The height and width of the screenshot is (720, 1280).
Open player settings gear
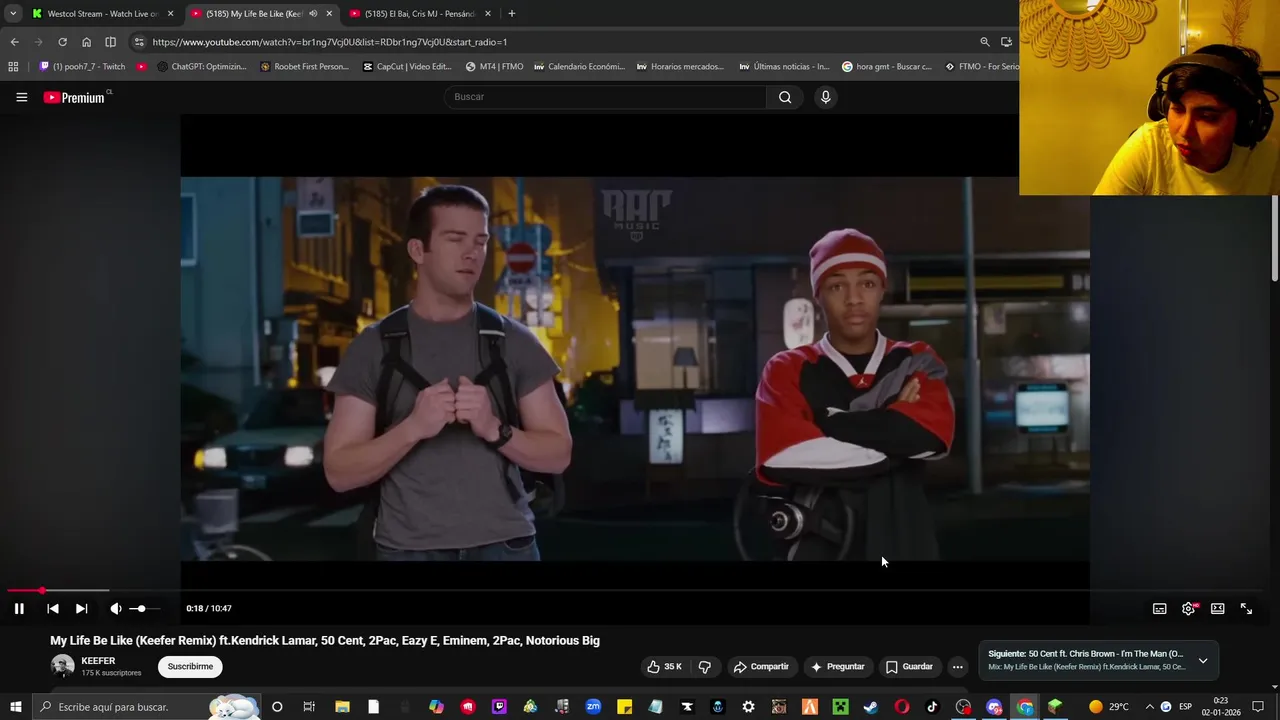point(1188,608)
